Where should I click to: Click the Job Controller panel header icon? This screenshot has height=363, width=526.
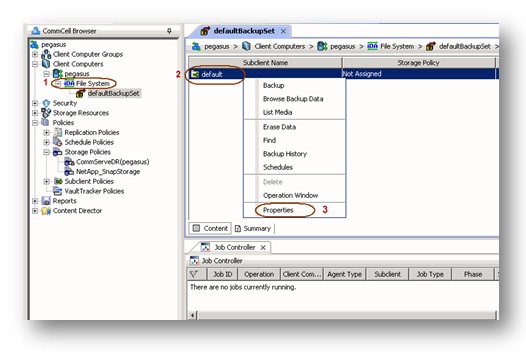(x=194, y=260)
